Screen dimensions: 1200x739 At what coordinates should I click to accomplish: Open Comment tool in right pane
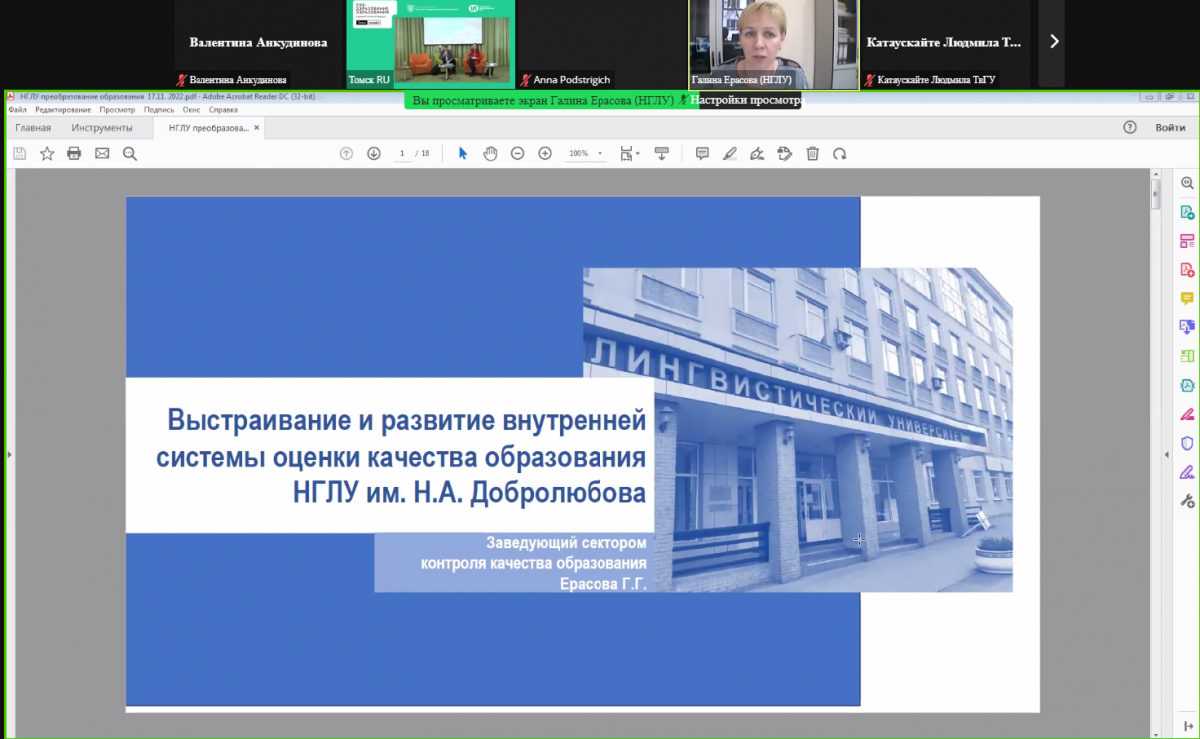(x=1187, y=298)
